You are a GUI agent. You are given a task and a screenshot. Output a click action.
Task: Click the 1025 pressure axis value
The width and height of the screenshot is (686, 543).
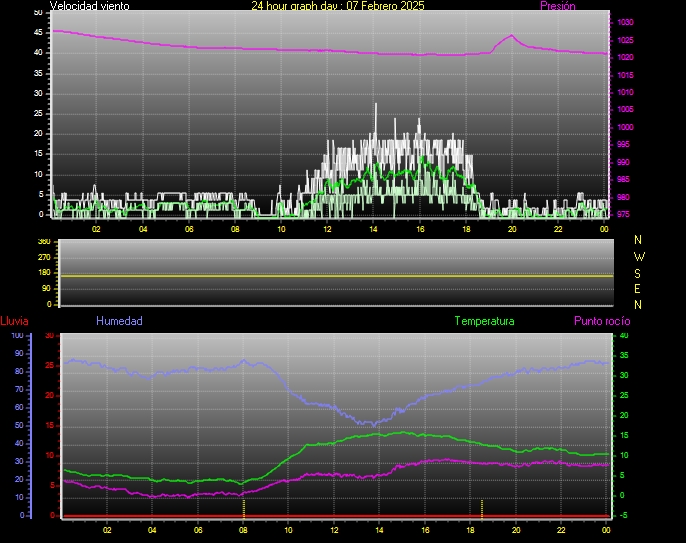(625, 40)
